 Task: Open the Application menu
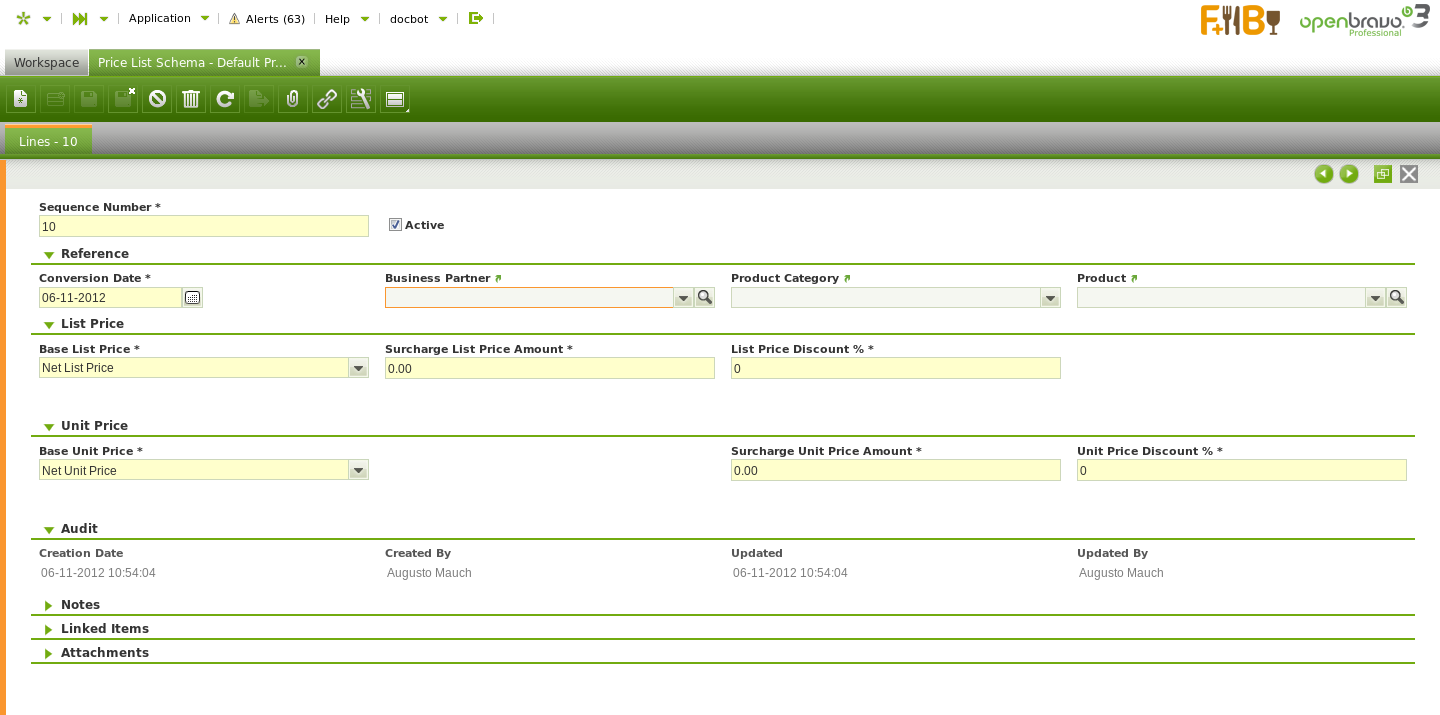(x=160, y=18)
